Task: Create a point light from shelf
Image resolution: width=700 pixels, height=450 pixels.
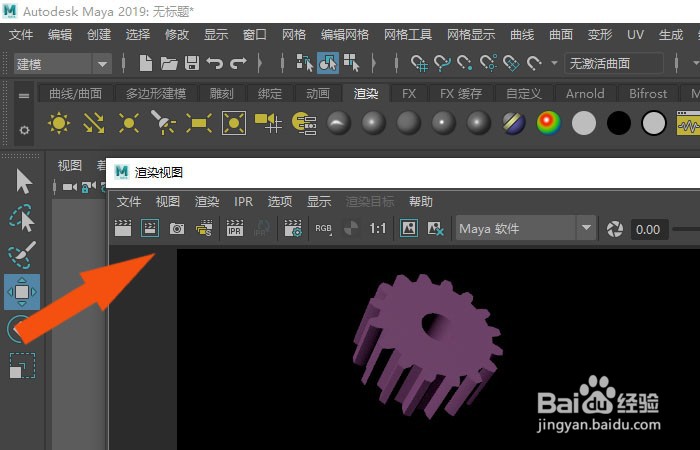Action: (129, 123)
